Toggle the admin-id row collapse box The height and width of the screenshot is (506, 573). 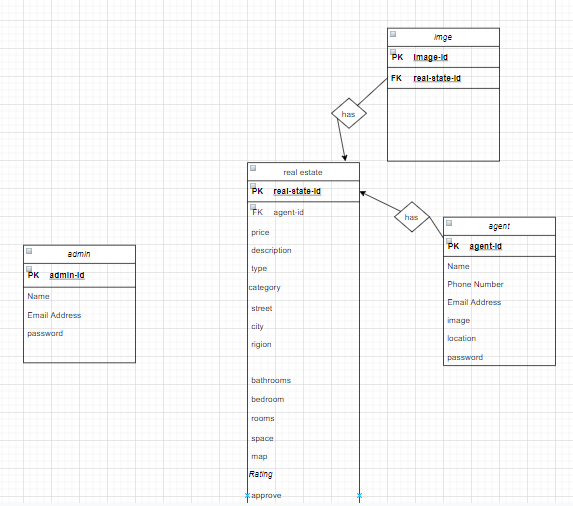click(x=29, y=269)
